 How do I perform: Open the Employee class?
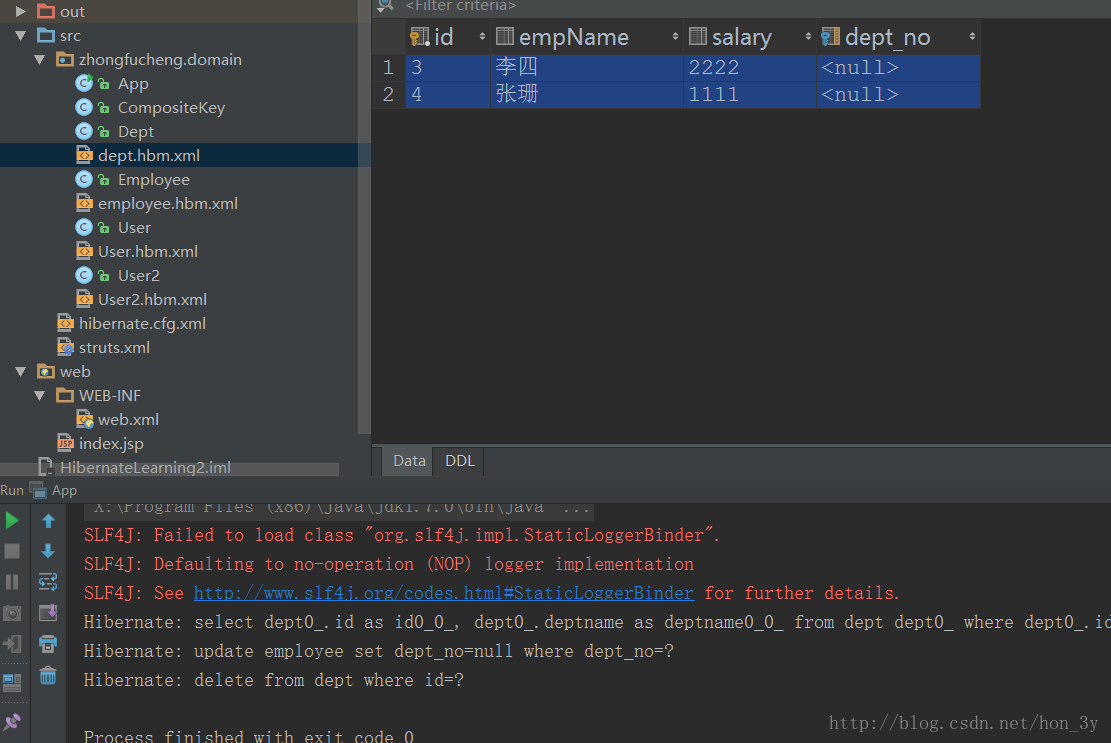153,180
